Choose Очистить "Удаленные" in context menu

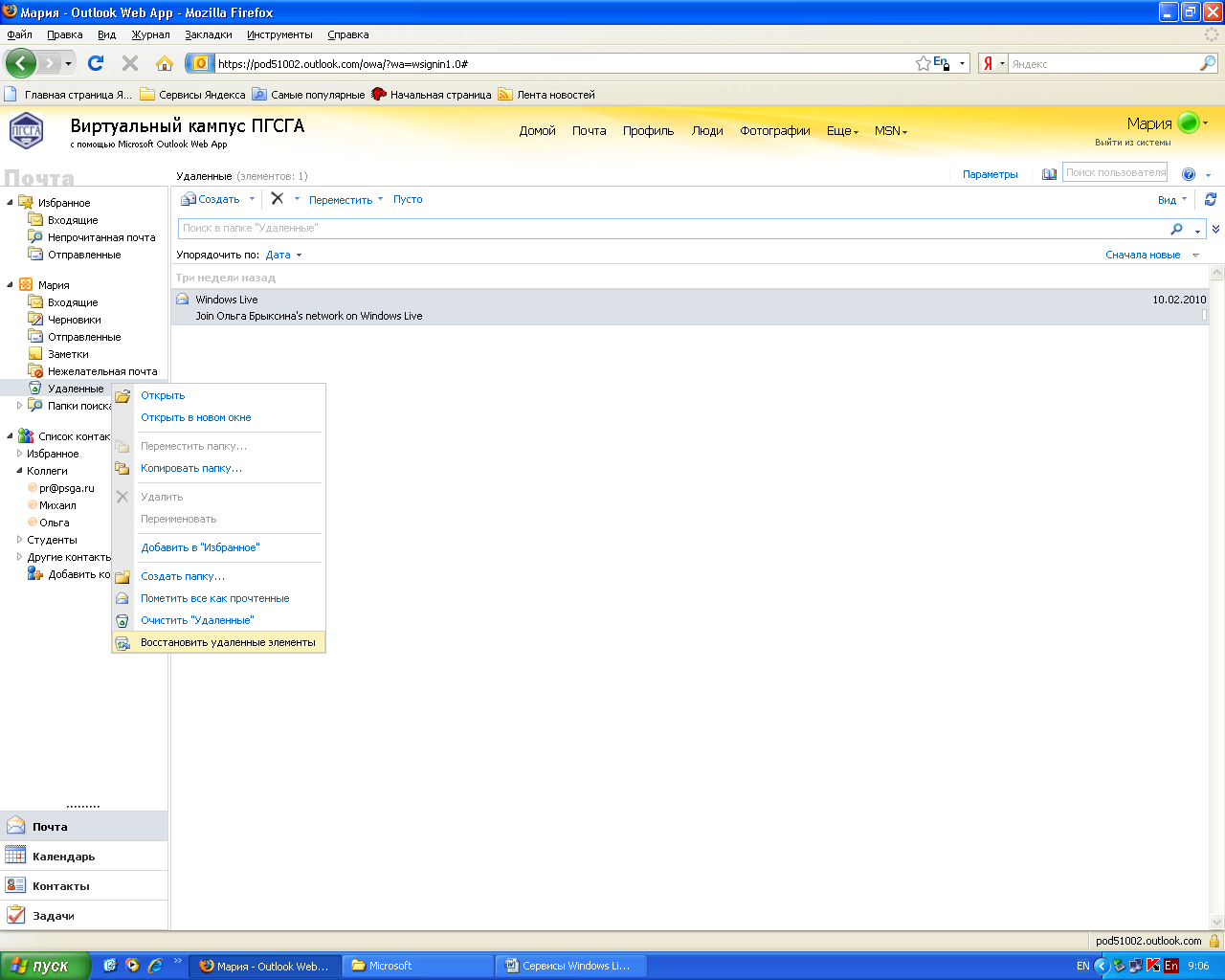coord(219,620)
